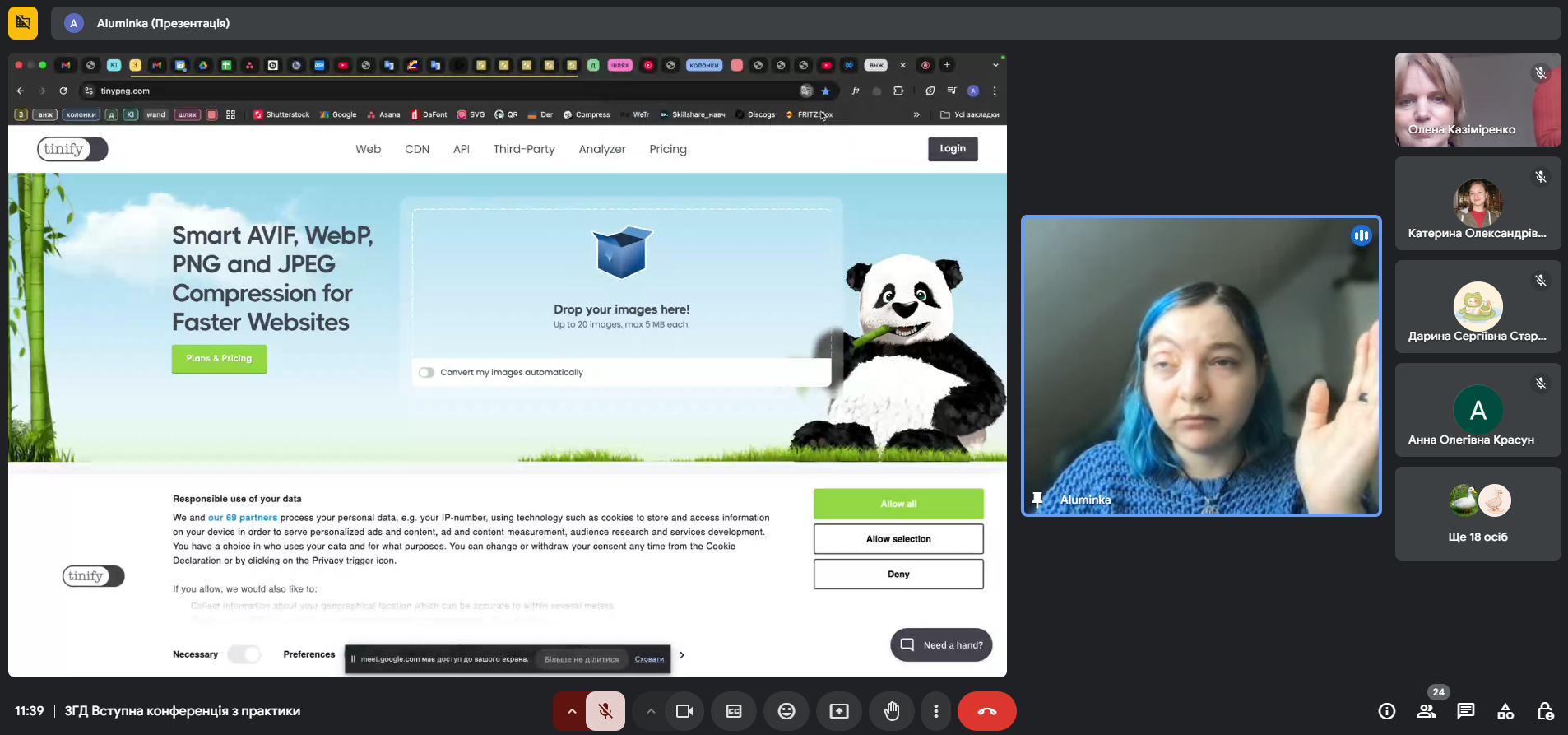This screenshot has width=1568, height=735.
Task: Expand the tab search chevron in browser
Action: tap(995, 65)
